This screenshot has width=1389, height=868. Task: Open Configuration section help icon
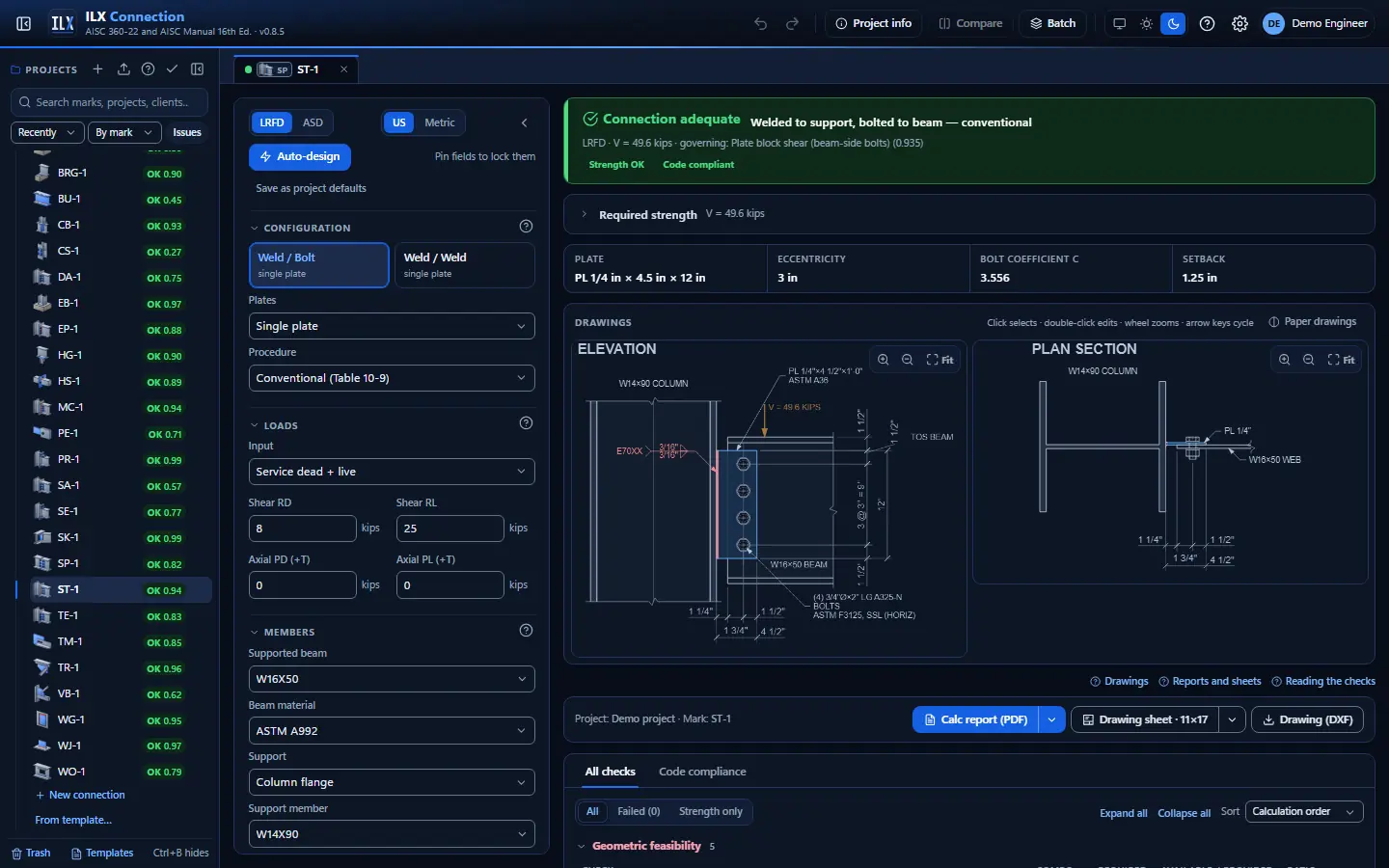526,227
